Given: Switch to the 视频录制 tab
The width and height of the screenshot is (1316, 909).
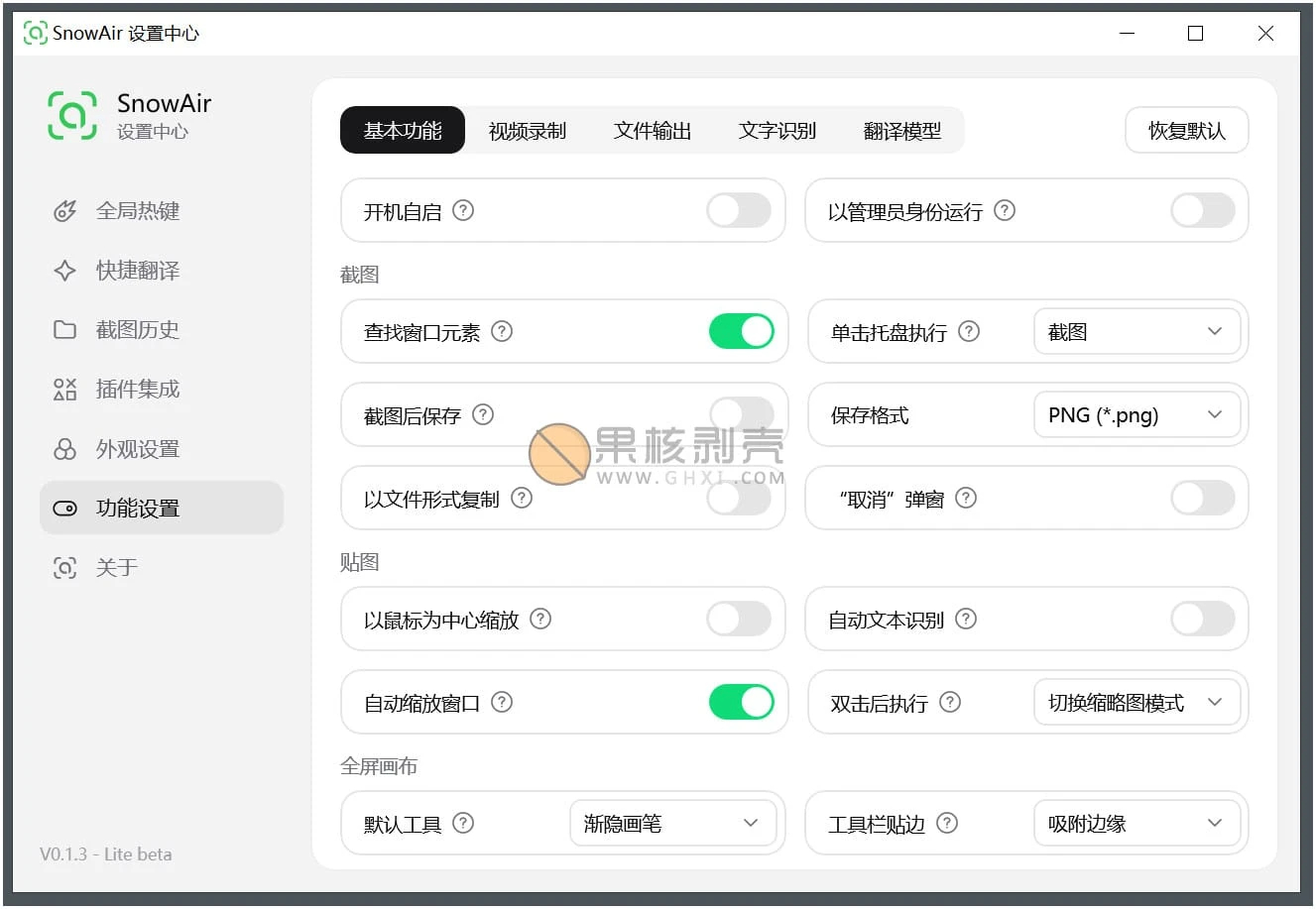Looking at the screenshot, I should click(528, 130).
